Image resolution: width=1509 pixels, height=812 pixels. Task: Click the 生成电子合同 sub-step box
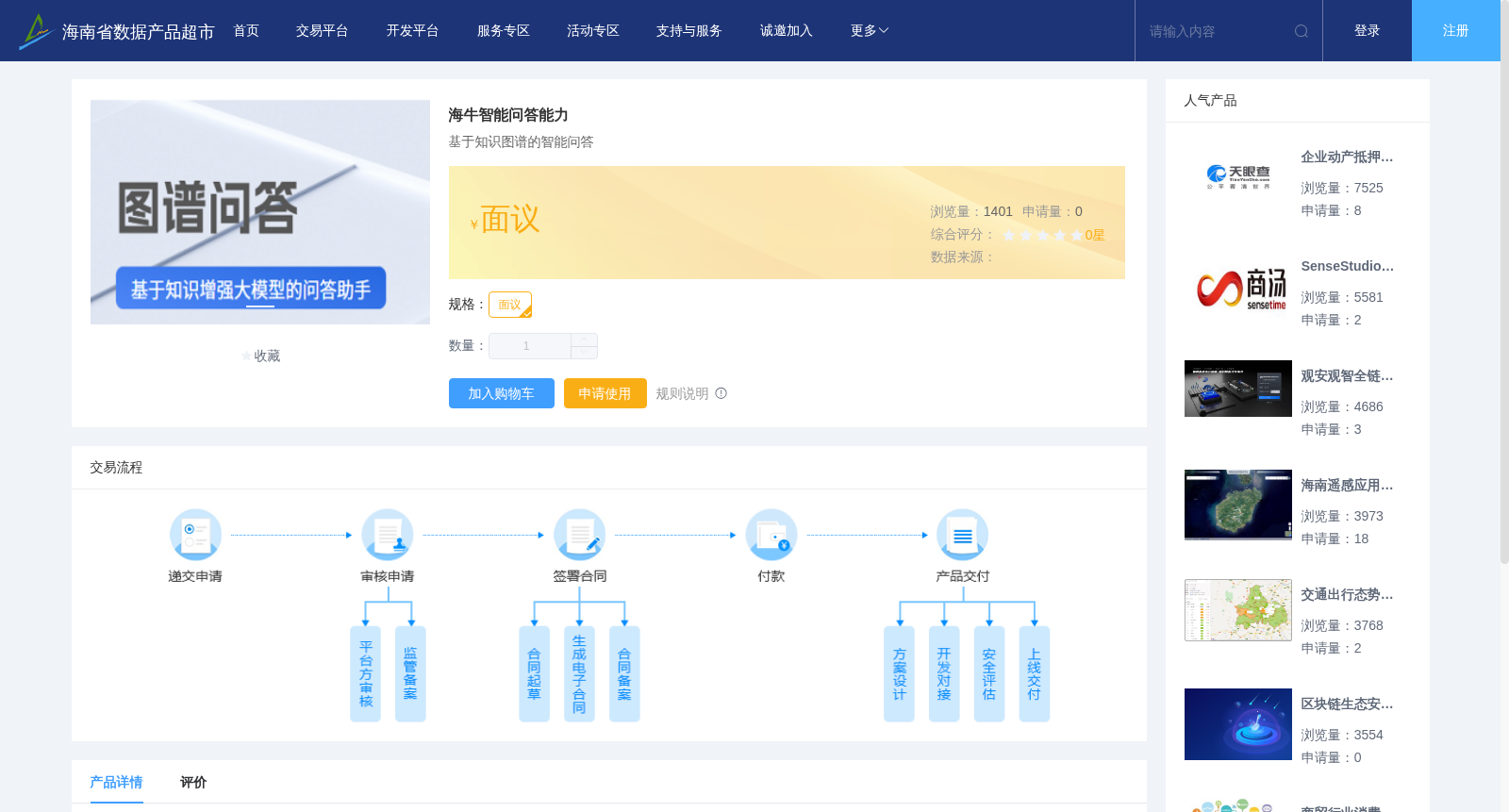(579, 673)
